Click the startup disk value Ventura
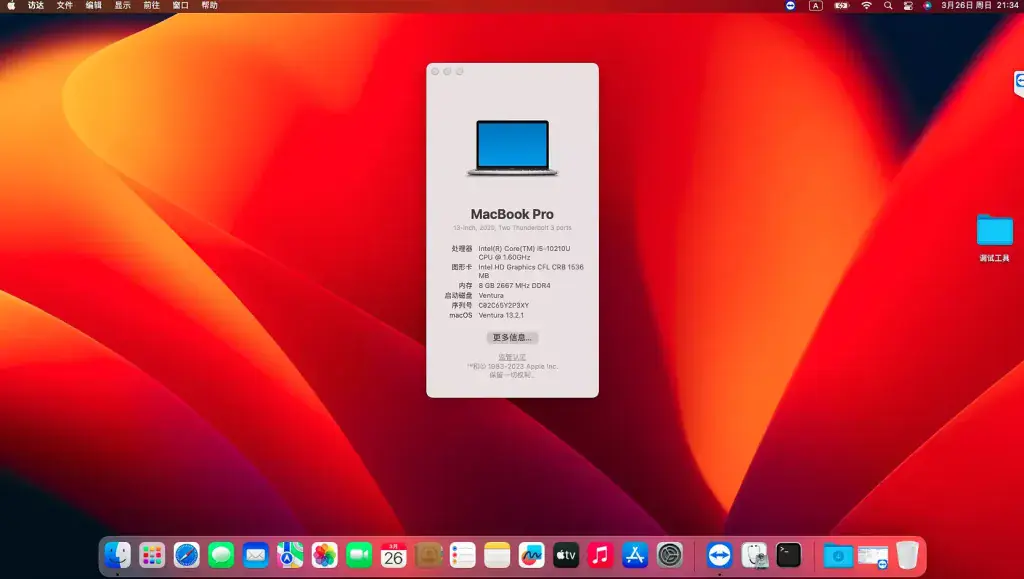This screenshot has width=1024, height=579. tap(491, 295)
